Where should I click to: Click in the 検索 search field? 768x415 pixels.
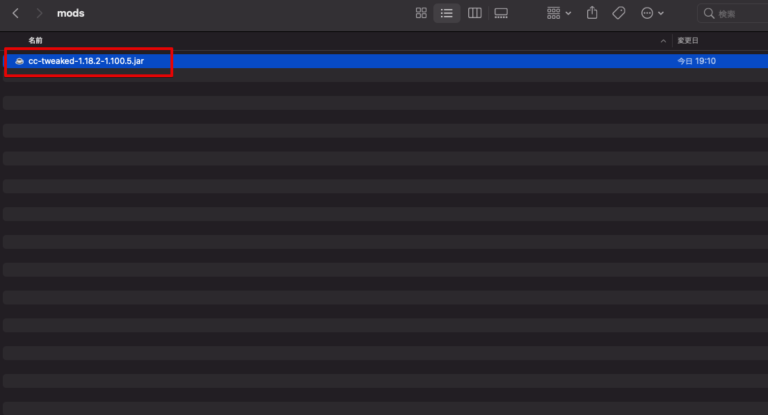[x=735, y=14]
